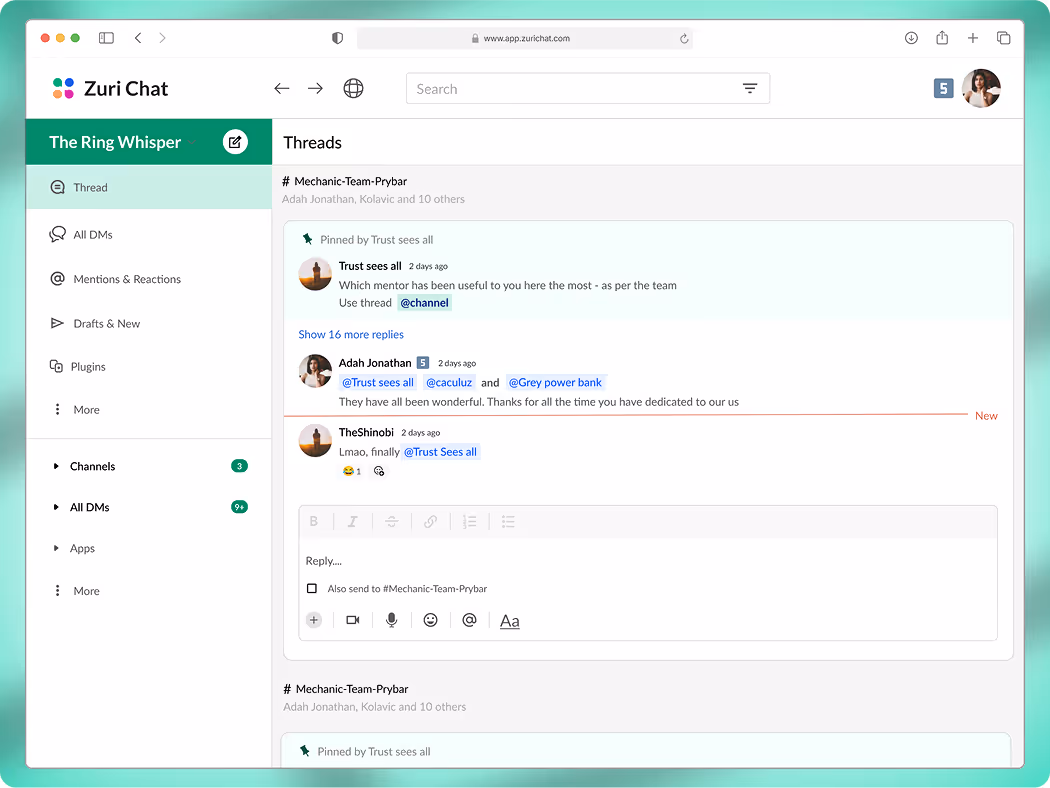Open TheShinobi's avatar
1050x788 pixels.
315,441
